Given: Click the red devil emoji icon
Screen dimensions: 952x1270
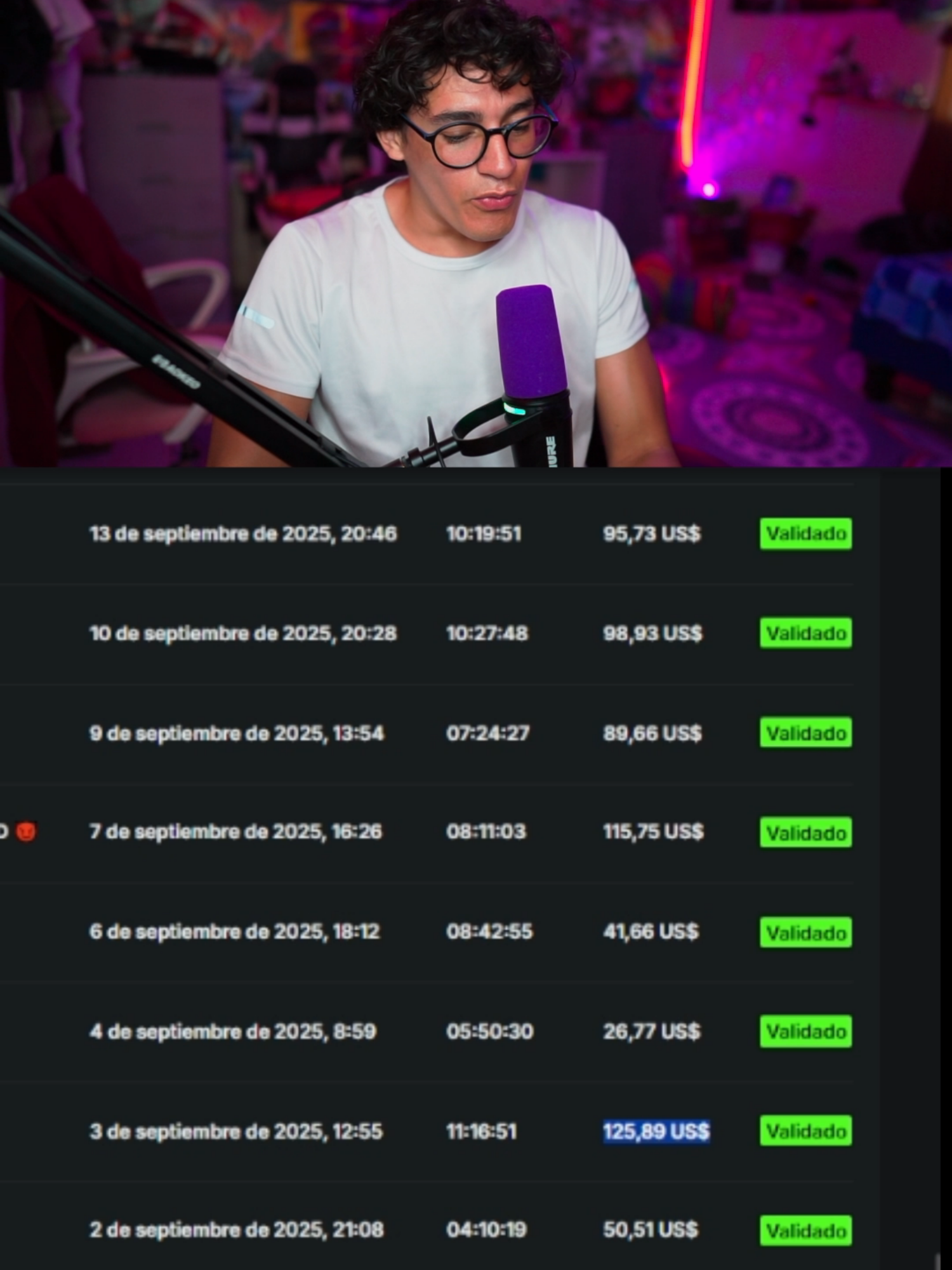Looking at the screenshot, I should coord(26,831).
